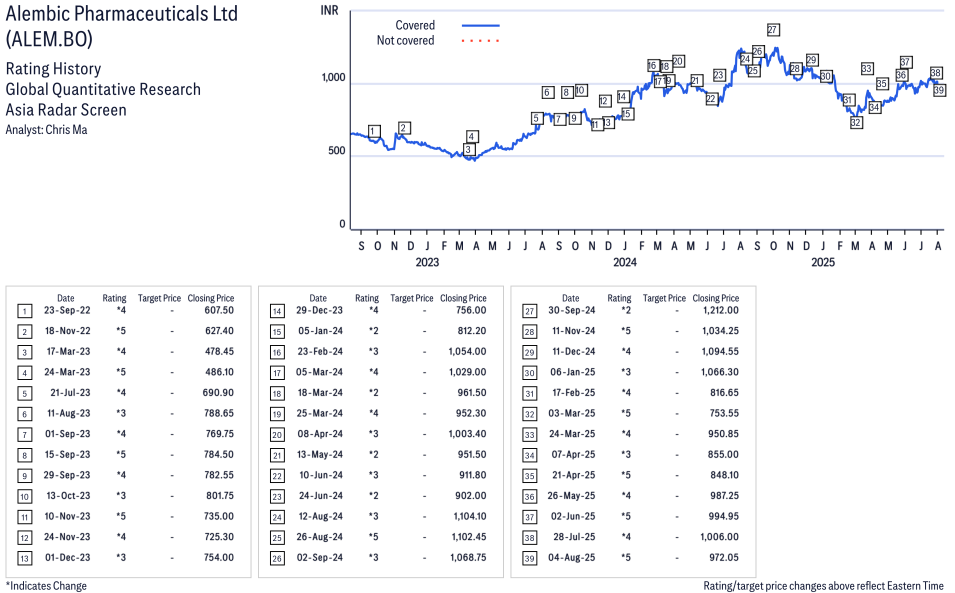
Task: Select chart marker 21 on the price chart
Action: (x=696, y=80)
